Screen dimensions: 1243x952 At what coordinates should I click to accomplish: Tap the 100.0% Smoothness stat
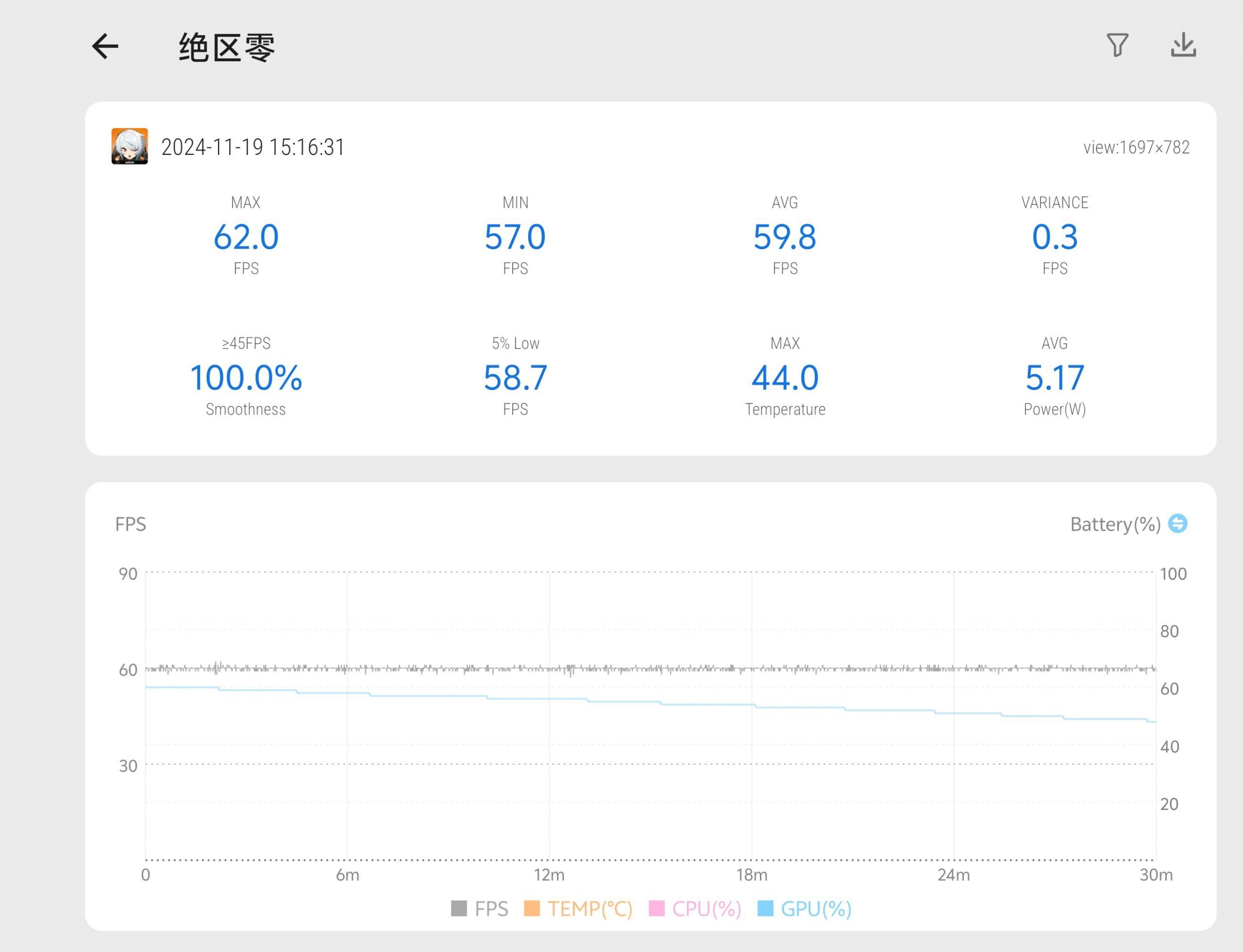pyautogui.click(x=246, y=378)
